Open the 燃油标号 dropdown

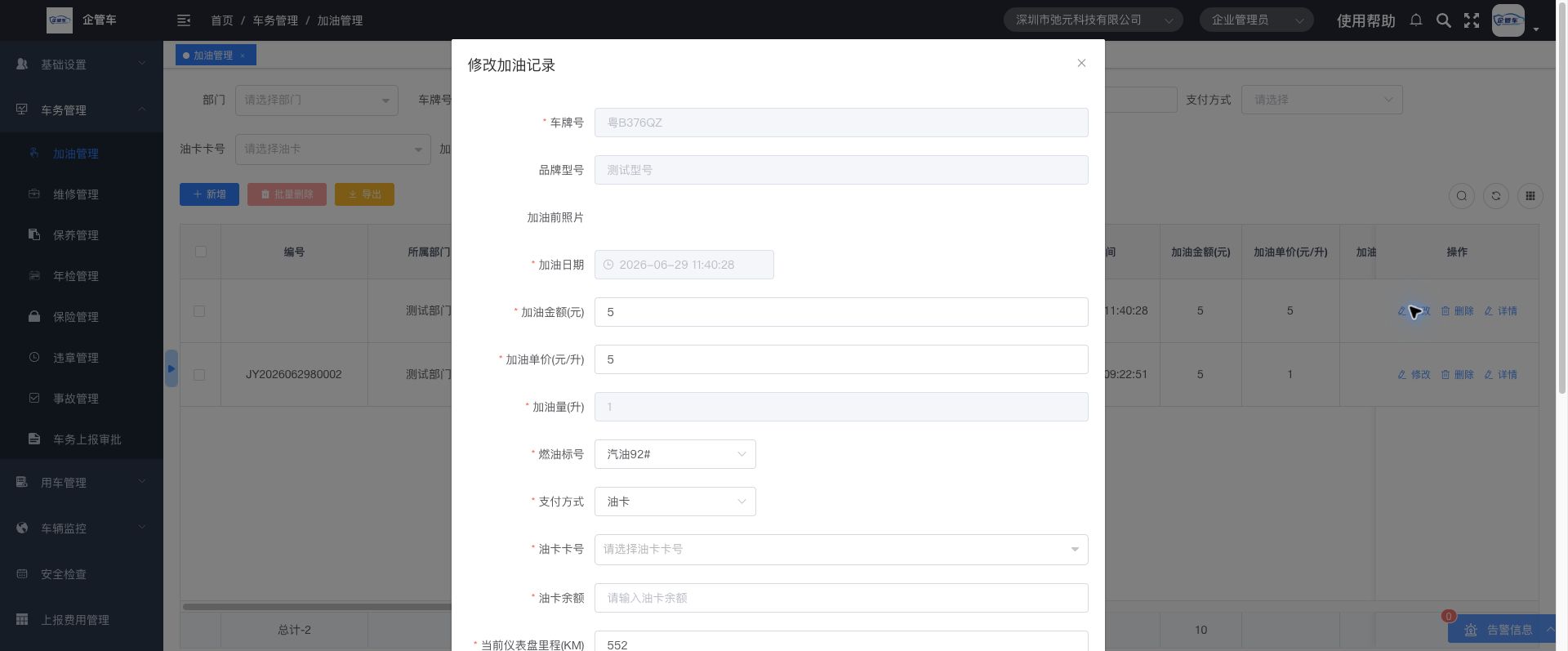pos(675,454)
